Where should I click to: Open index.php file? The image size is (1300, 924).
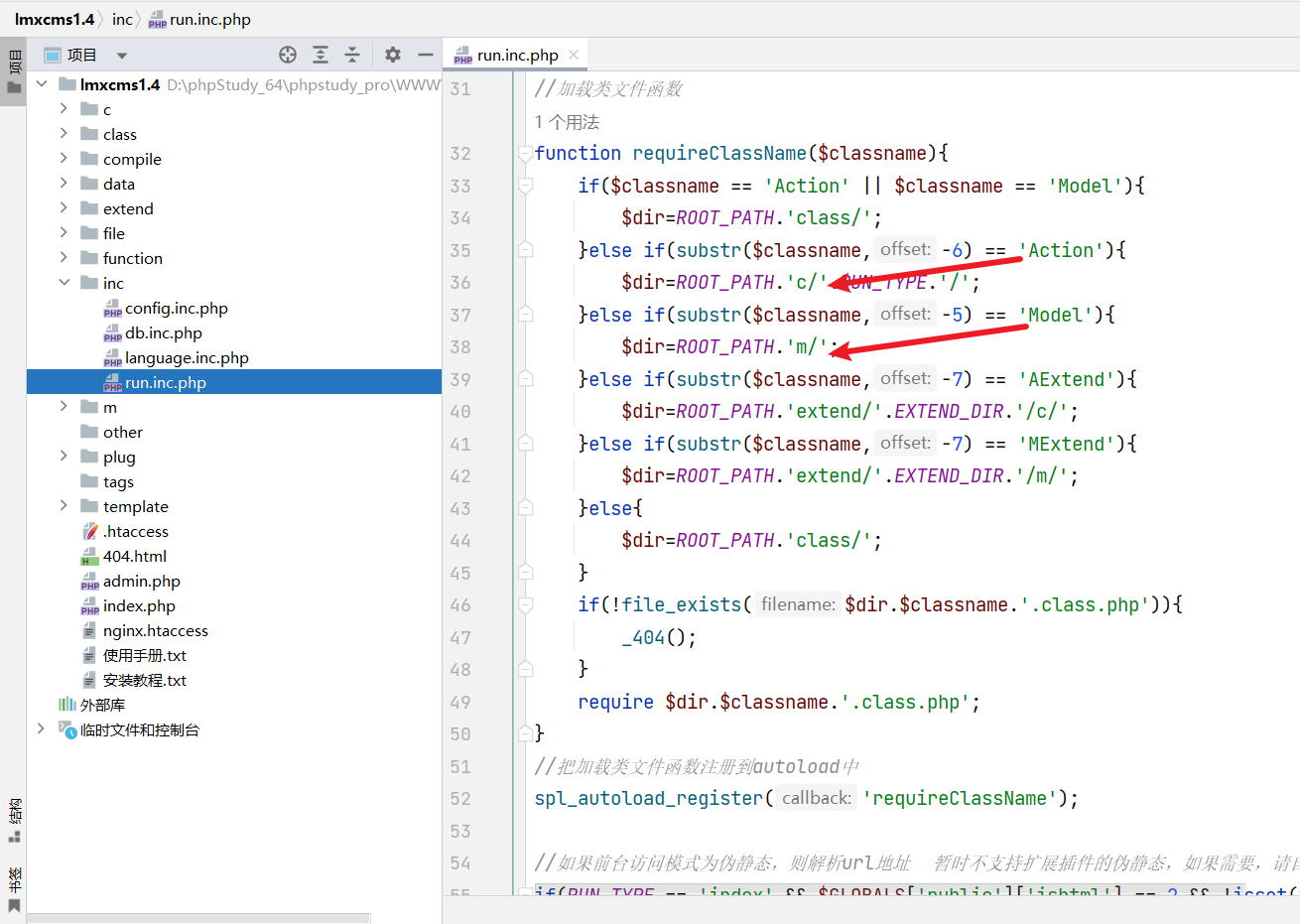tap(138, 605)
